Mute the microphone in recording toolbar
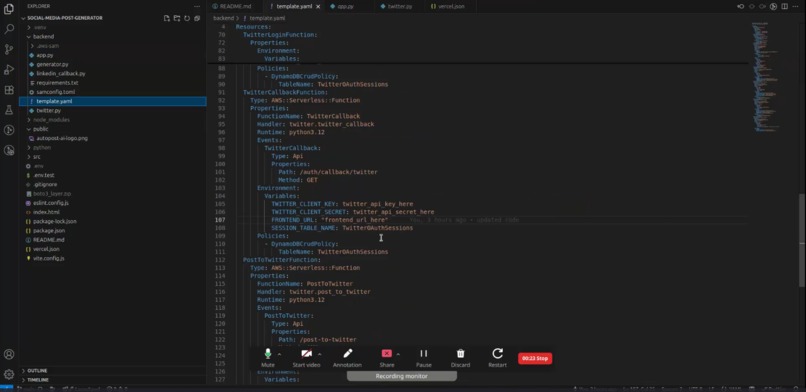 (268, 358)
